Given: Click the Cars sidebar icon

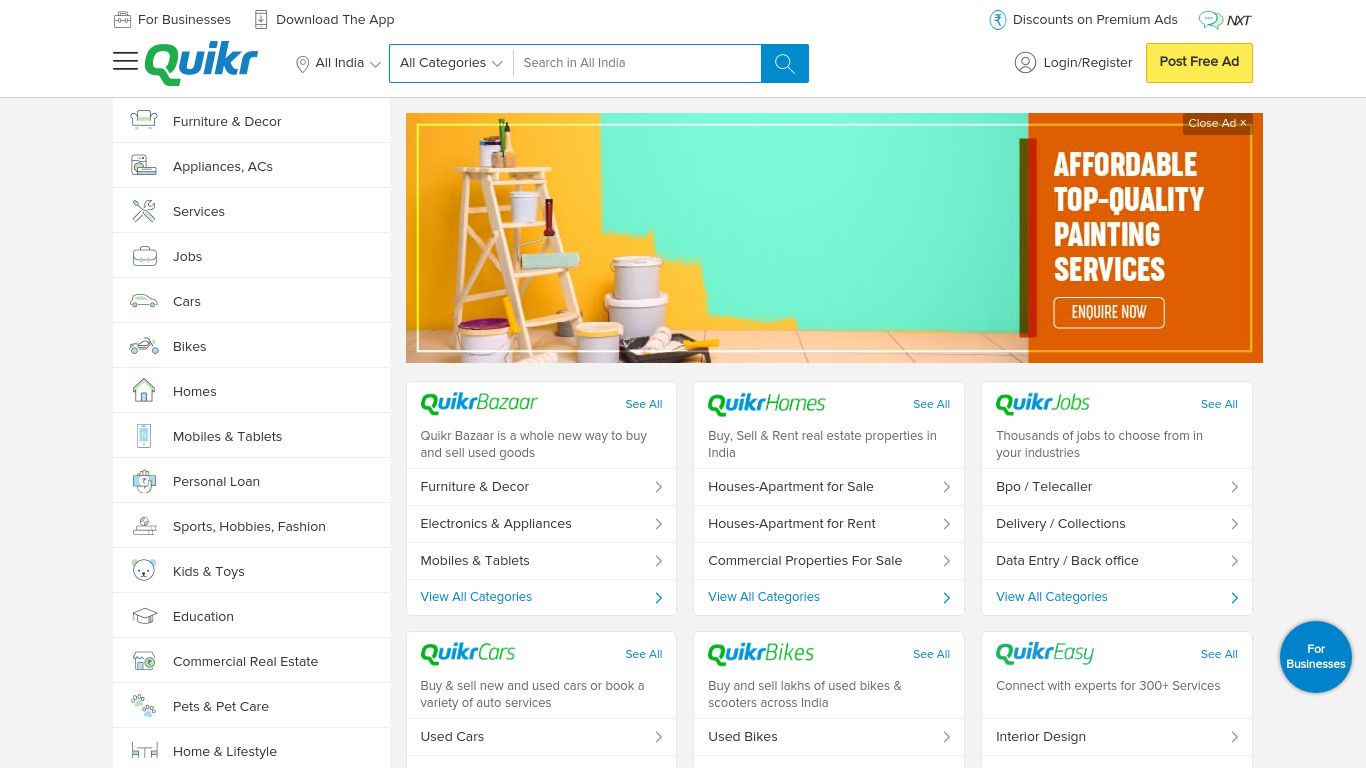Looking at the screenshot, I should 144,301.
